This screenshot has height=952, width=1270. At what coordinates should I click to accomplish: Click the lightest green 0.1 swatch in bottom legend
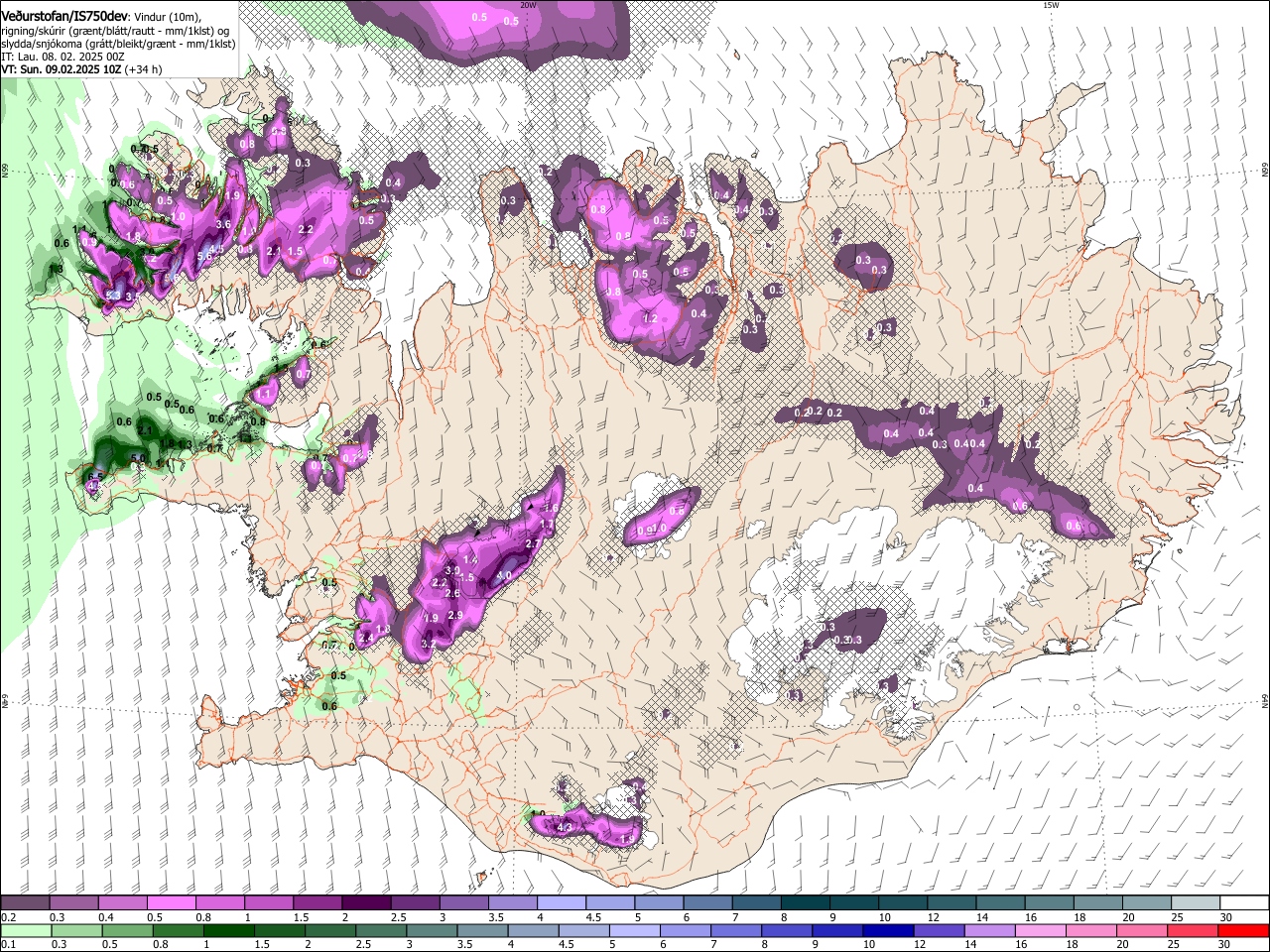(x=25, y=930)
